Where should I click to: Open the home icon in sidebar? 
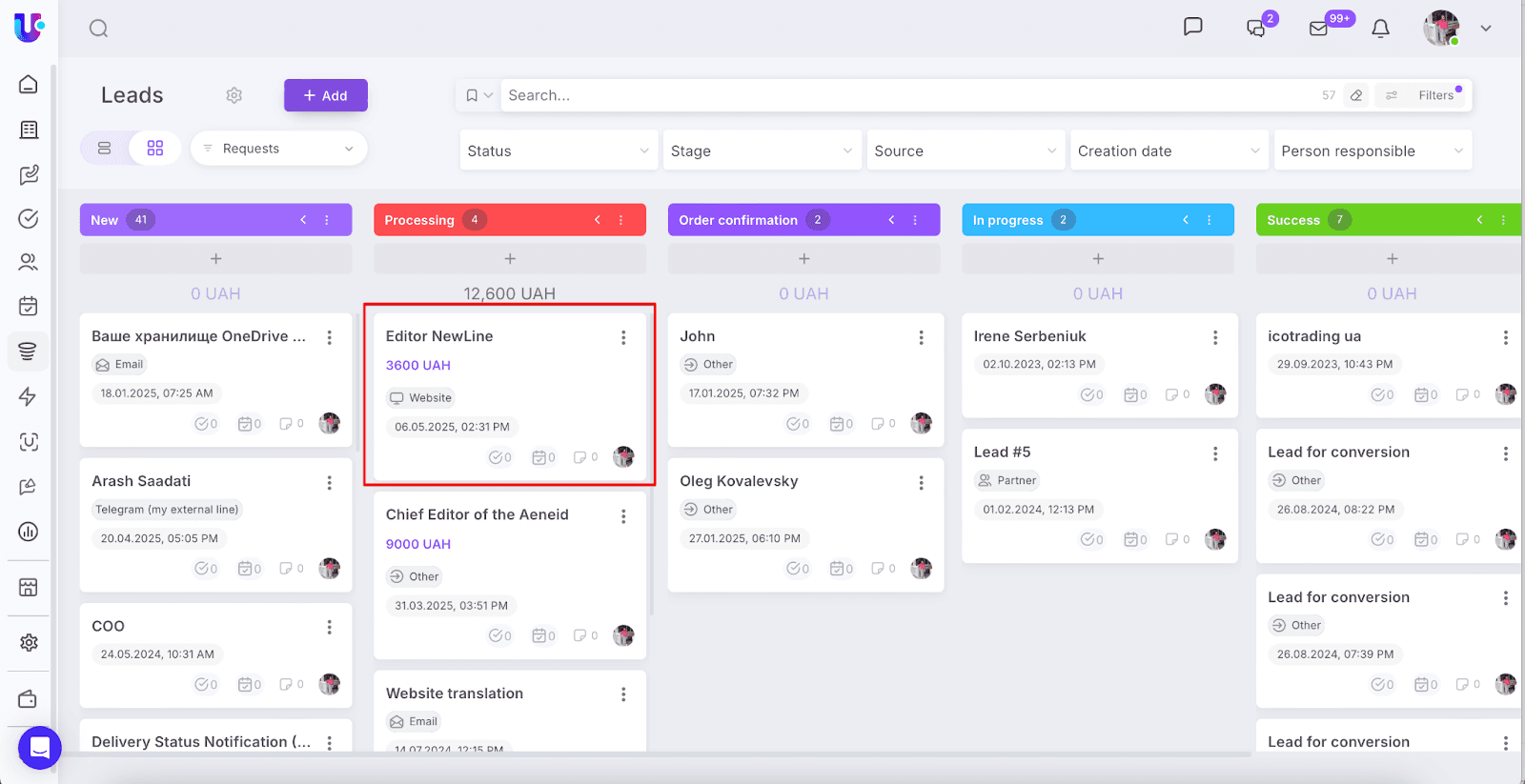(x=29, y=84)
